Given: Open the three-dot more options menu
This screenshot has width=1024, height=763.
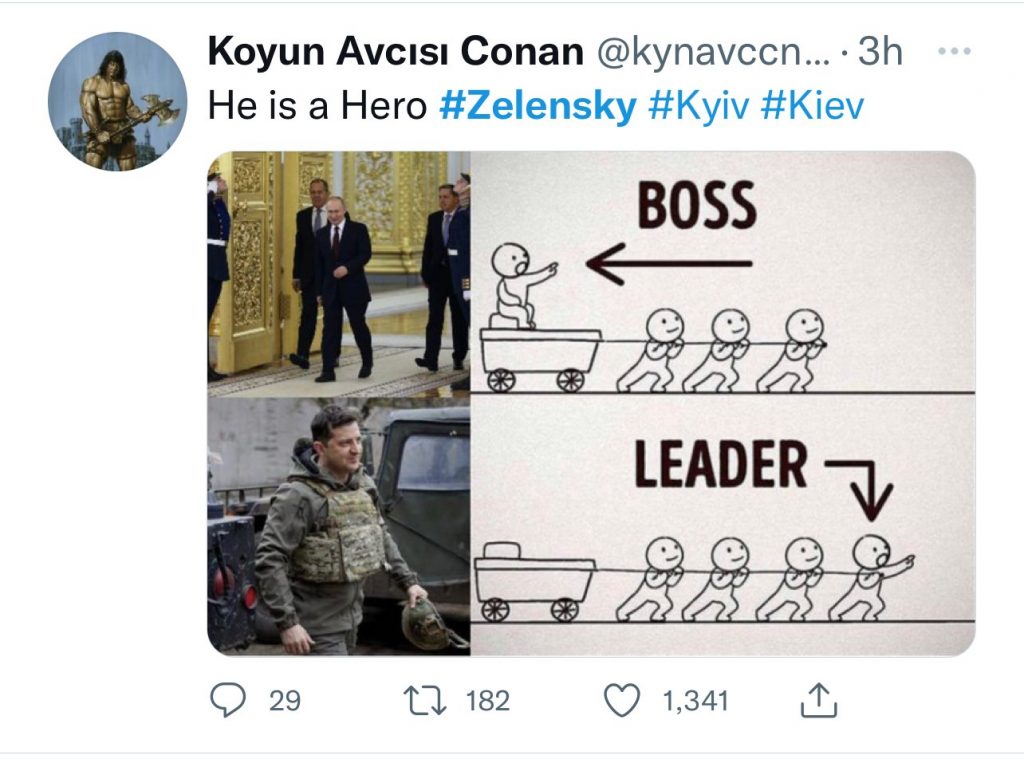Looking at the screenshot, I should point(959,52).
